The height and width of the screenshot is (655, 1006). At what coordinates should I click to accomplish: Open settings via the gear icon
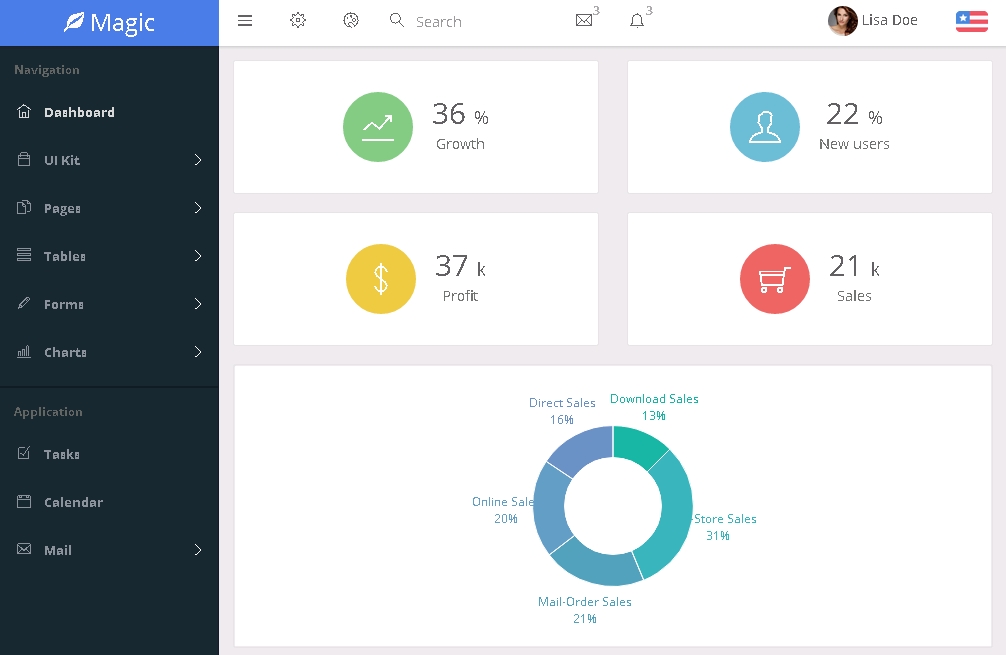point(298,21)
